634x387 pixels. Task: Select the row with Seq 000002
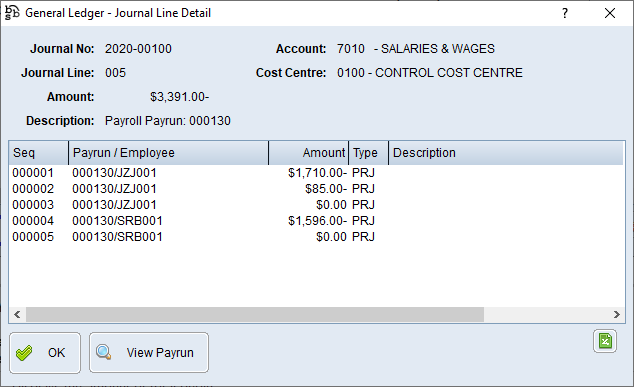point(316,189)
